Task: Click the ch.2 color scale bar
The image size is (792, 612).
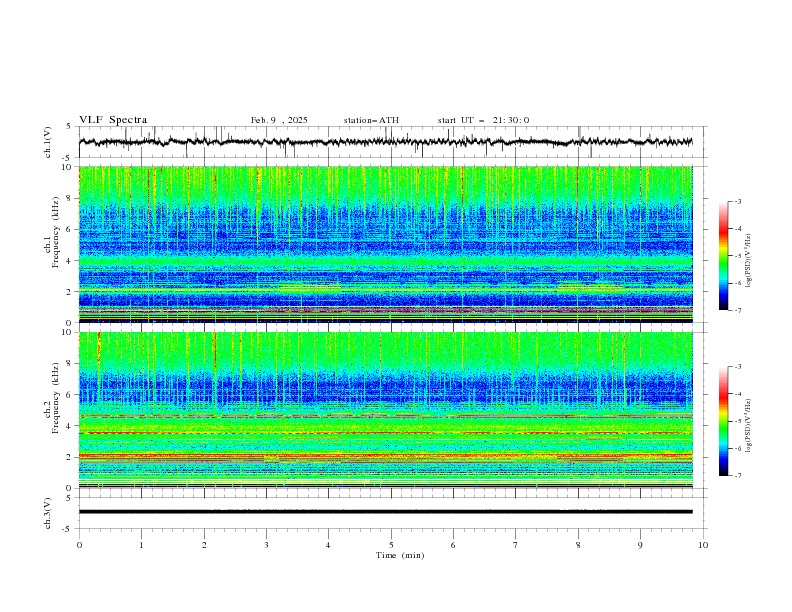Action: tap(723, 421)
